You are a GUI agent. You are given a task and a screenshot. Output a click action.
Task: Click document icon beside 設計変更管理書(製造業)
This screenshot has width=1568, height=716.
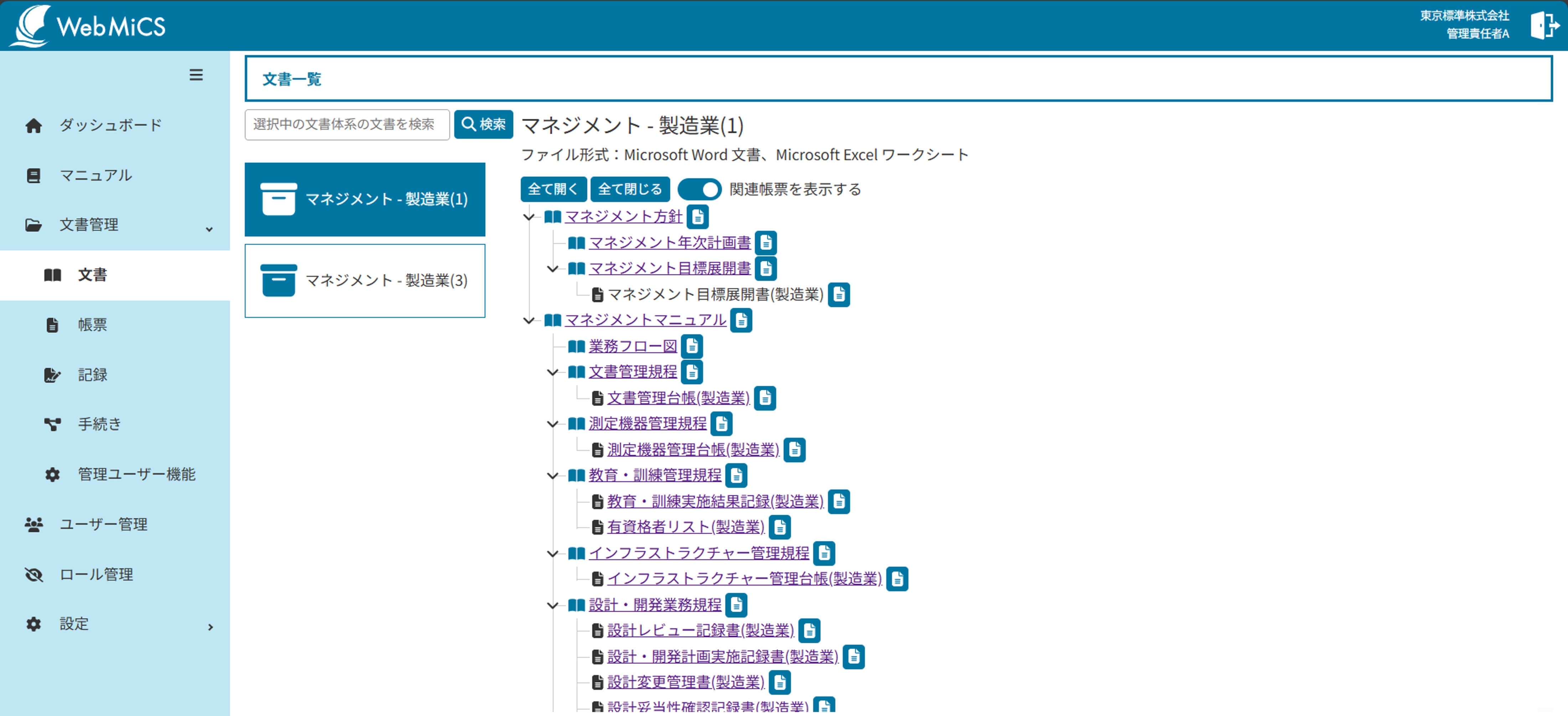pyautogui.click(x=779, y=682)
